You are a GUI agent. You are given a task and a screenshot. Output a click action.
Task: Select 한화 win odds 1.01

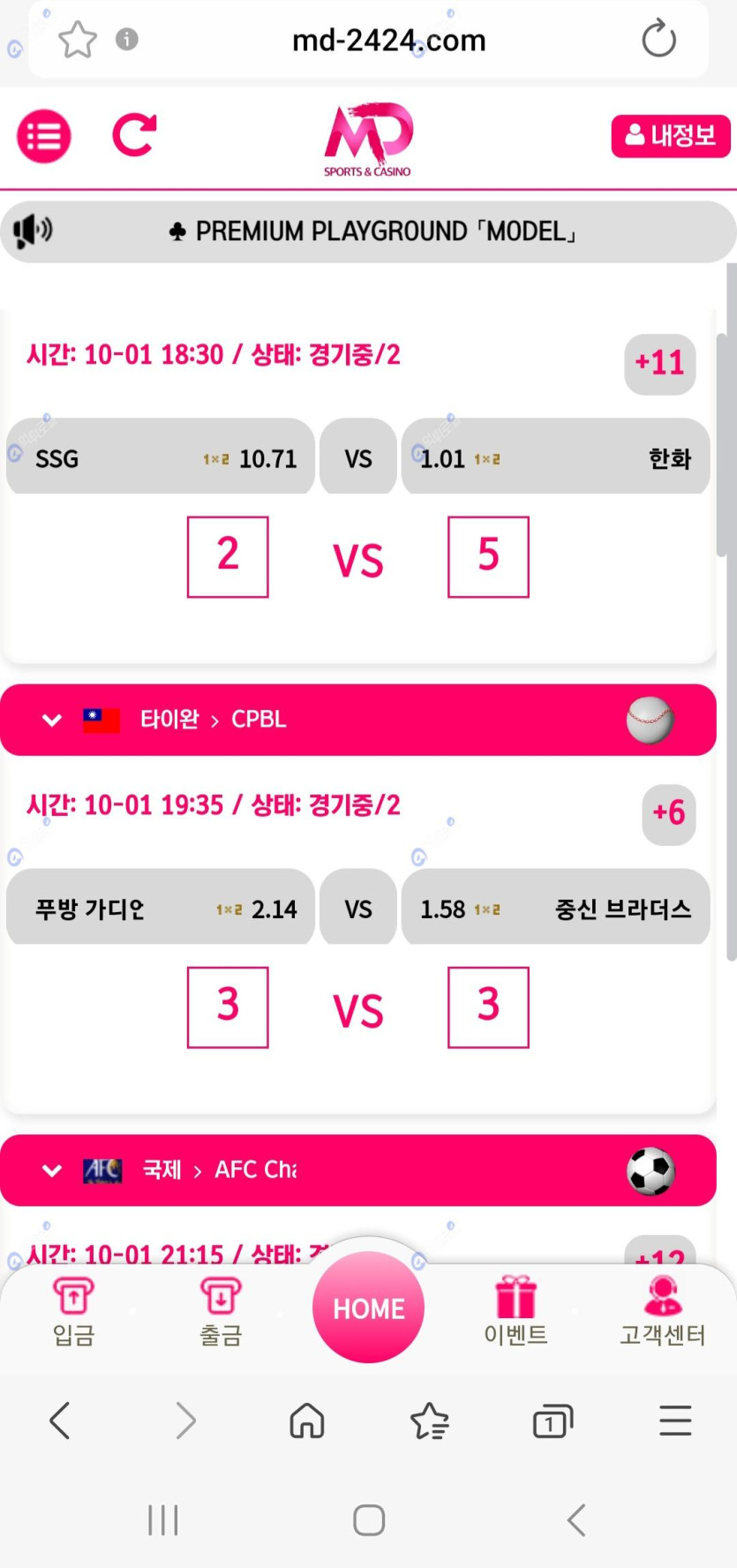click(555, 457)
